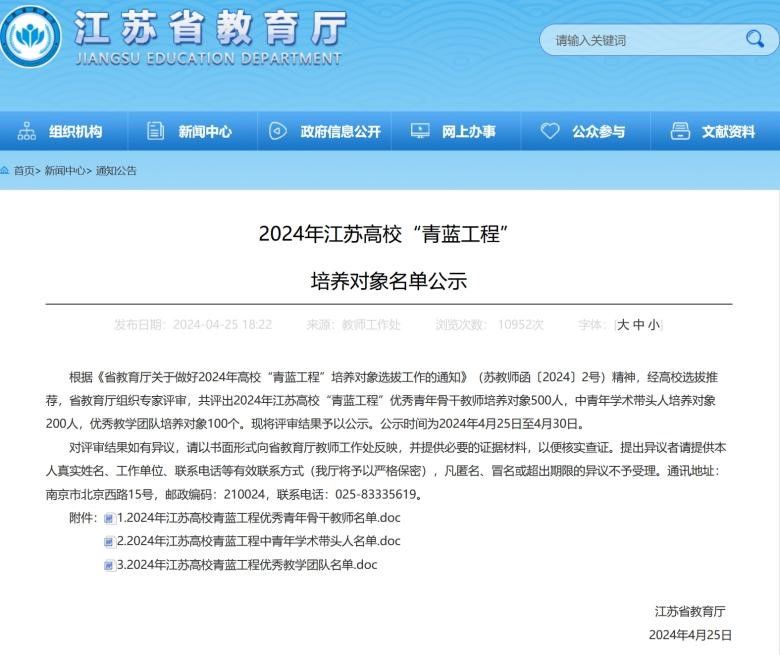780x655 pixels.
Task: Set font size to 中
Action: [638, 325]
